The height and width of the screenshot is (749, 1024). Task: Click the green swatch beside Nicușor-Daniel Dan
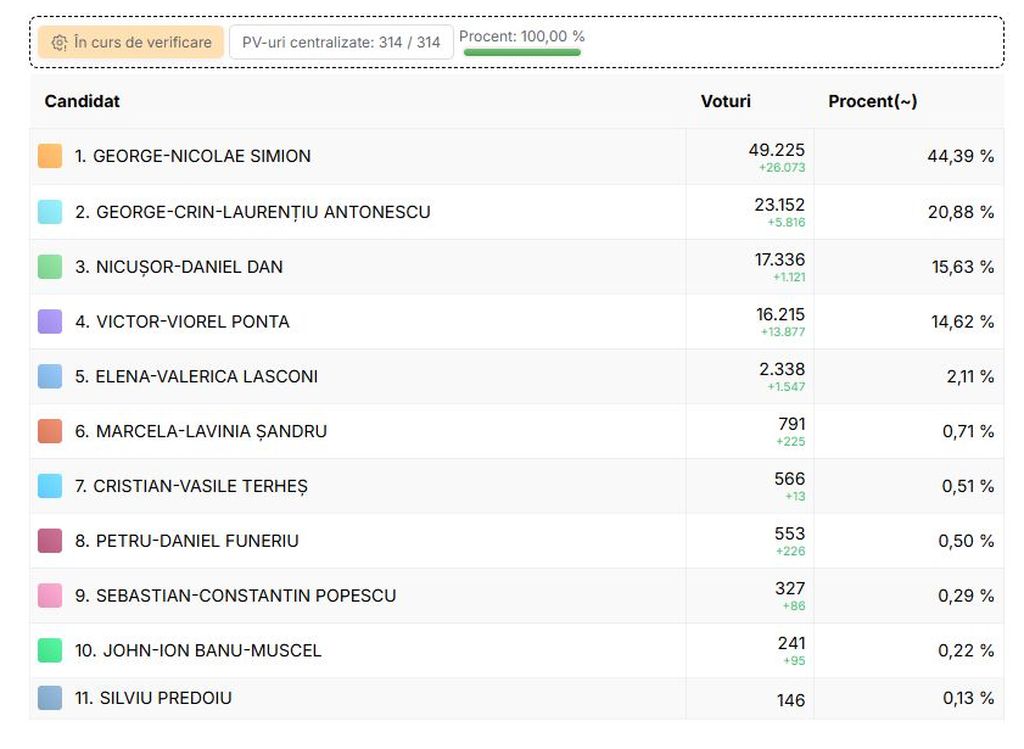point(50,267)
